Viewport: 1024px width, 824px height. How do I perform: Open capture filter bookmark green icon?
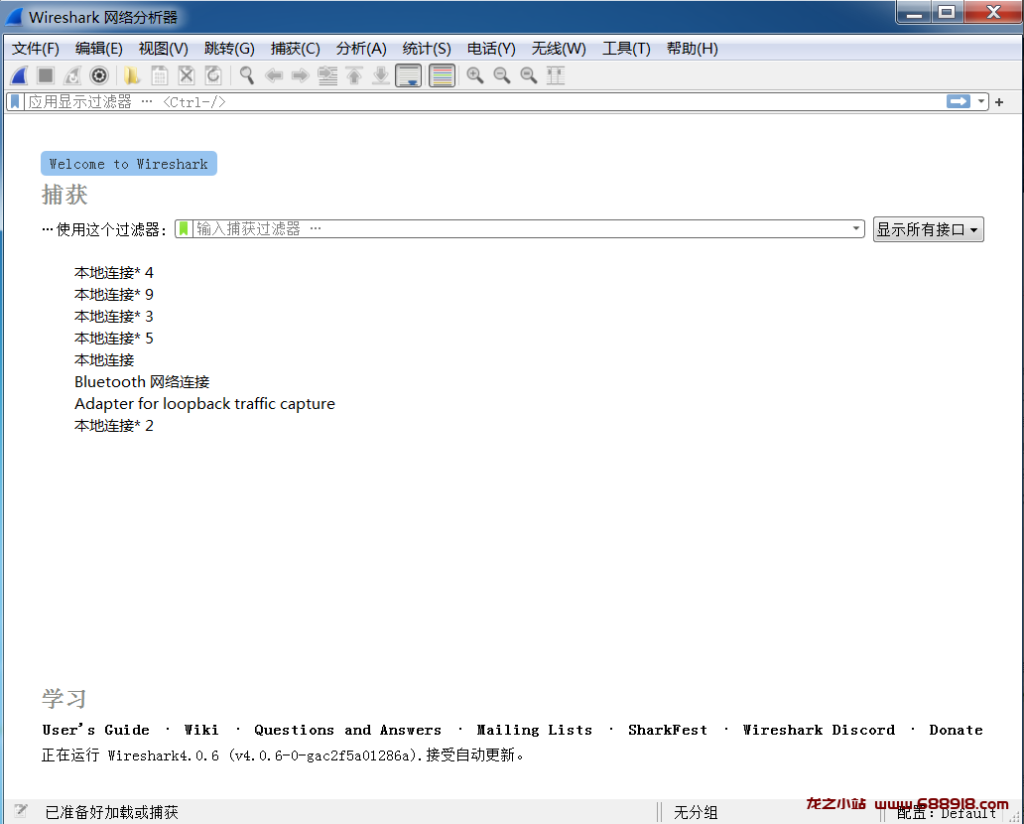(x=184, y=229)
